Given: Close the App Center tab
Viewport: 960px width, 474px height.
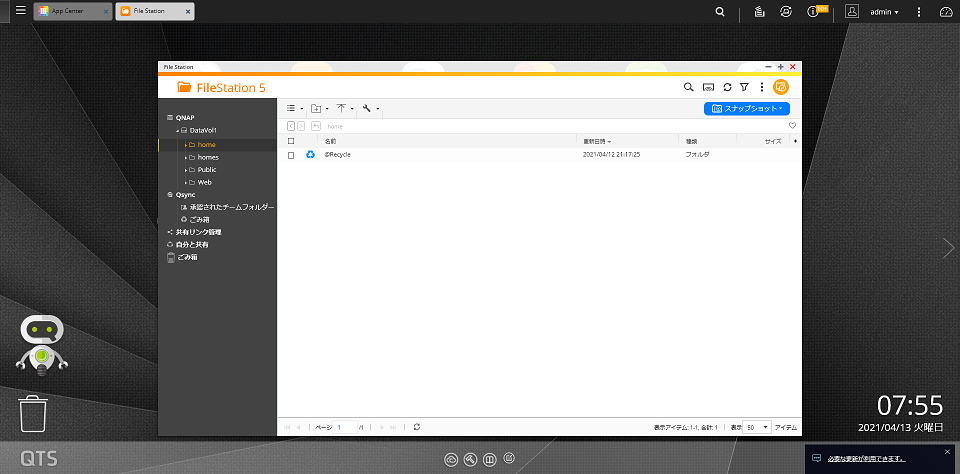Looking at the screenshot, I should pyautogui.click(x=105, y=12).
